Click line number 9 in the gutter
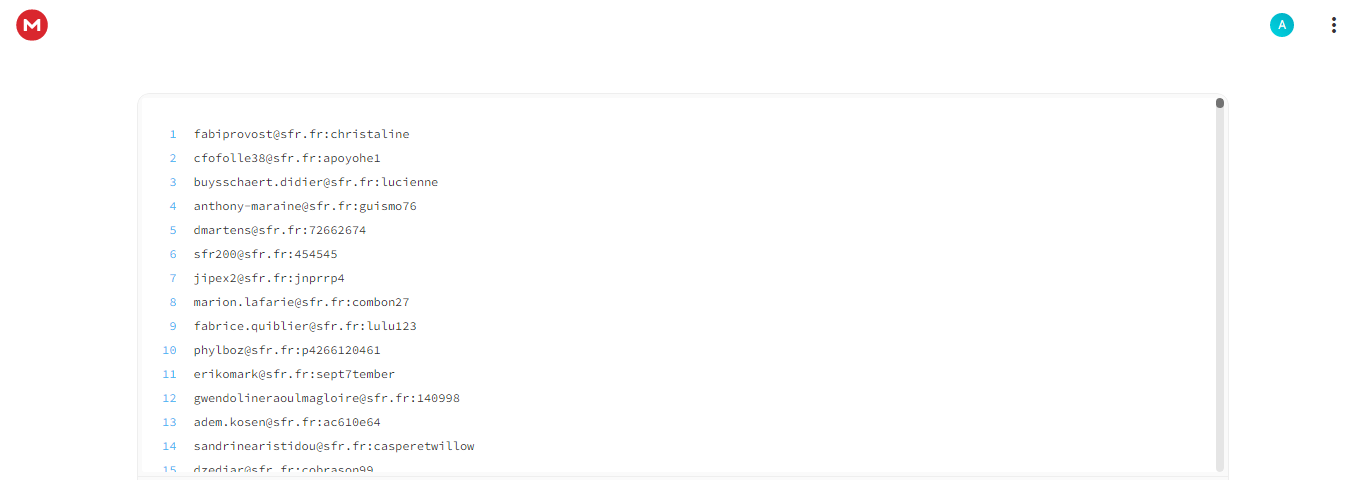The height and width of the screenshot is (480, 1364). click(x=172, y=326)
